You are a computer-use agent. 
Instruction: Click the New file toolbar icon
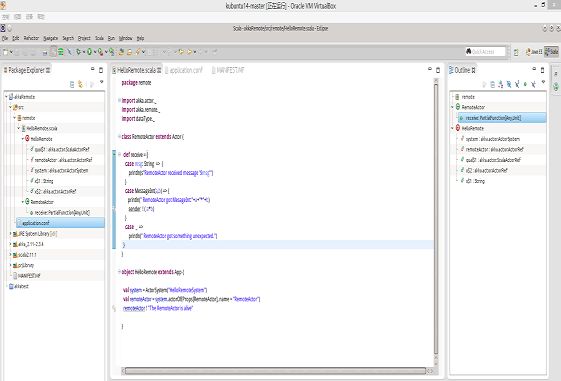pyautogui.click(x=5, y=52)
